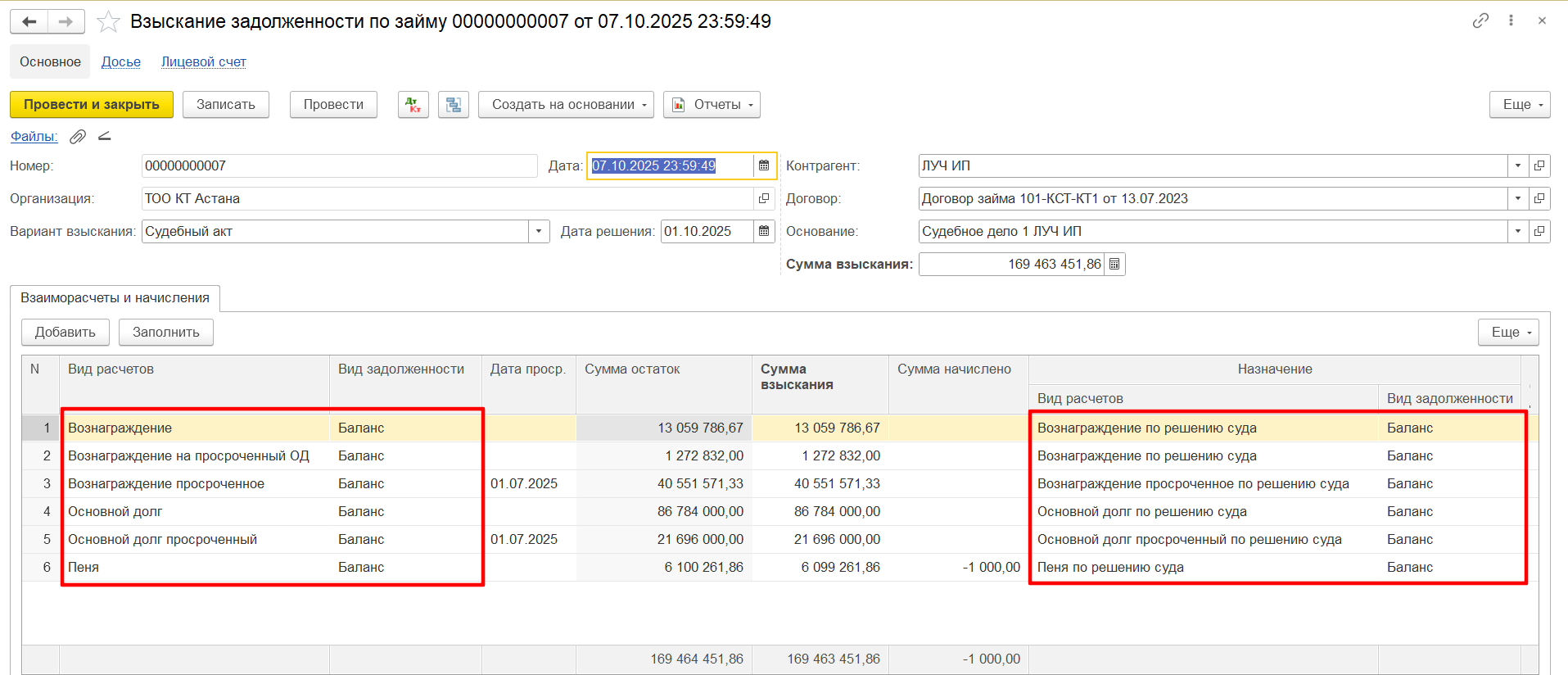Show Дт/Кт document postings icon
The image size is (1568, 675).
(413, 105)
